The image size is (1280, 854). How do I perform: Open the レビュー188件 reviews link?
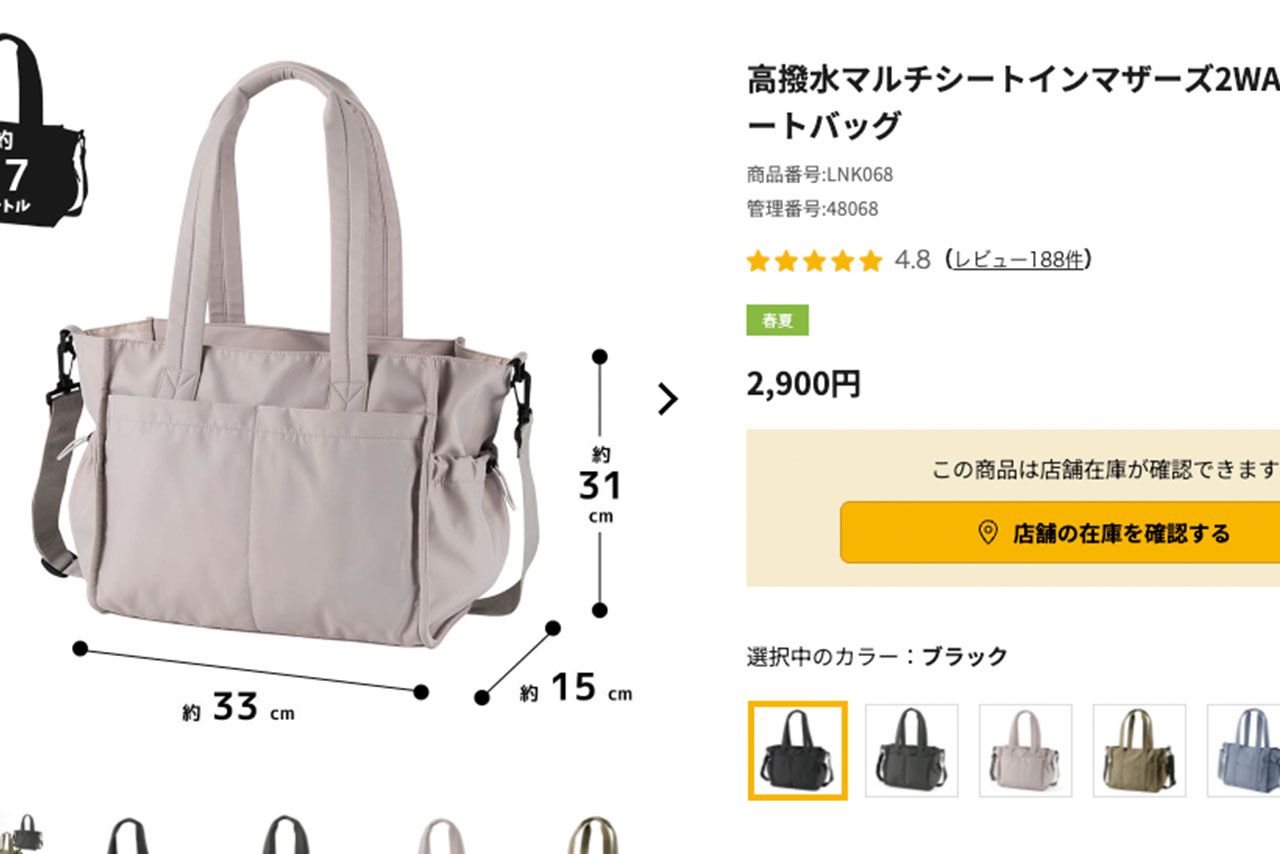pyautogui.click(x=1018, y=260)
